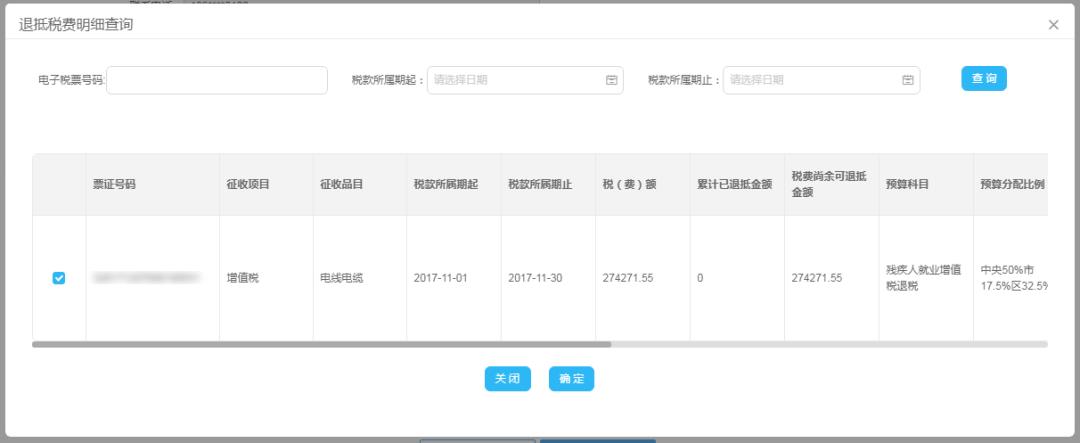
Task: Click the 税（费）额 column header
Action: [x=629, y=185]
